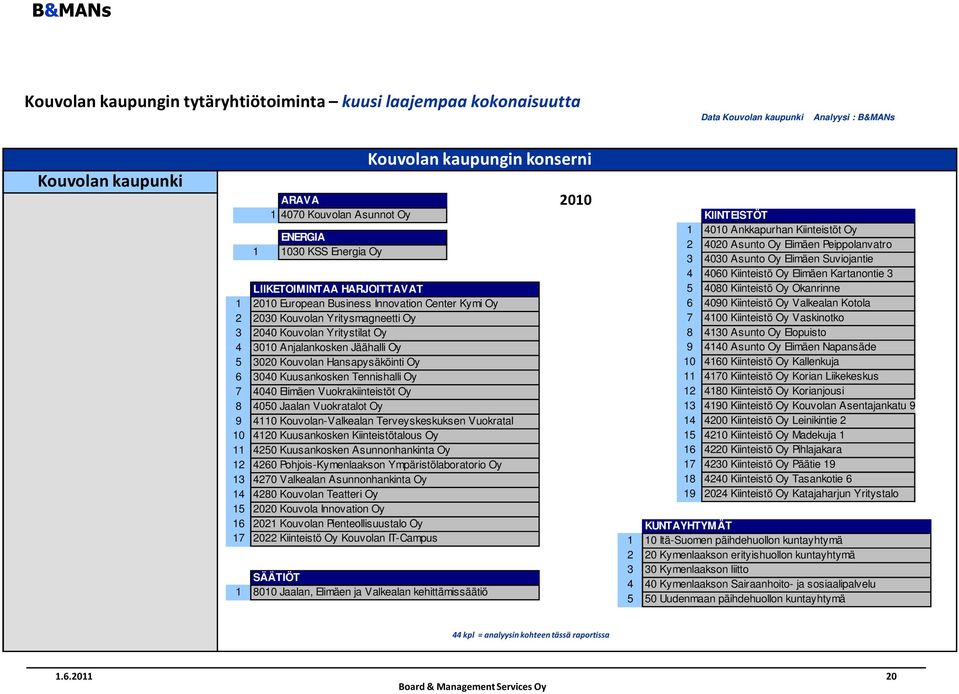Select "3040 Kuusankosken Tennishalli Oy"
This screenshot has height=694, width=959.
click(x=395, y=377)
